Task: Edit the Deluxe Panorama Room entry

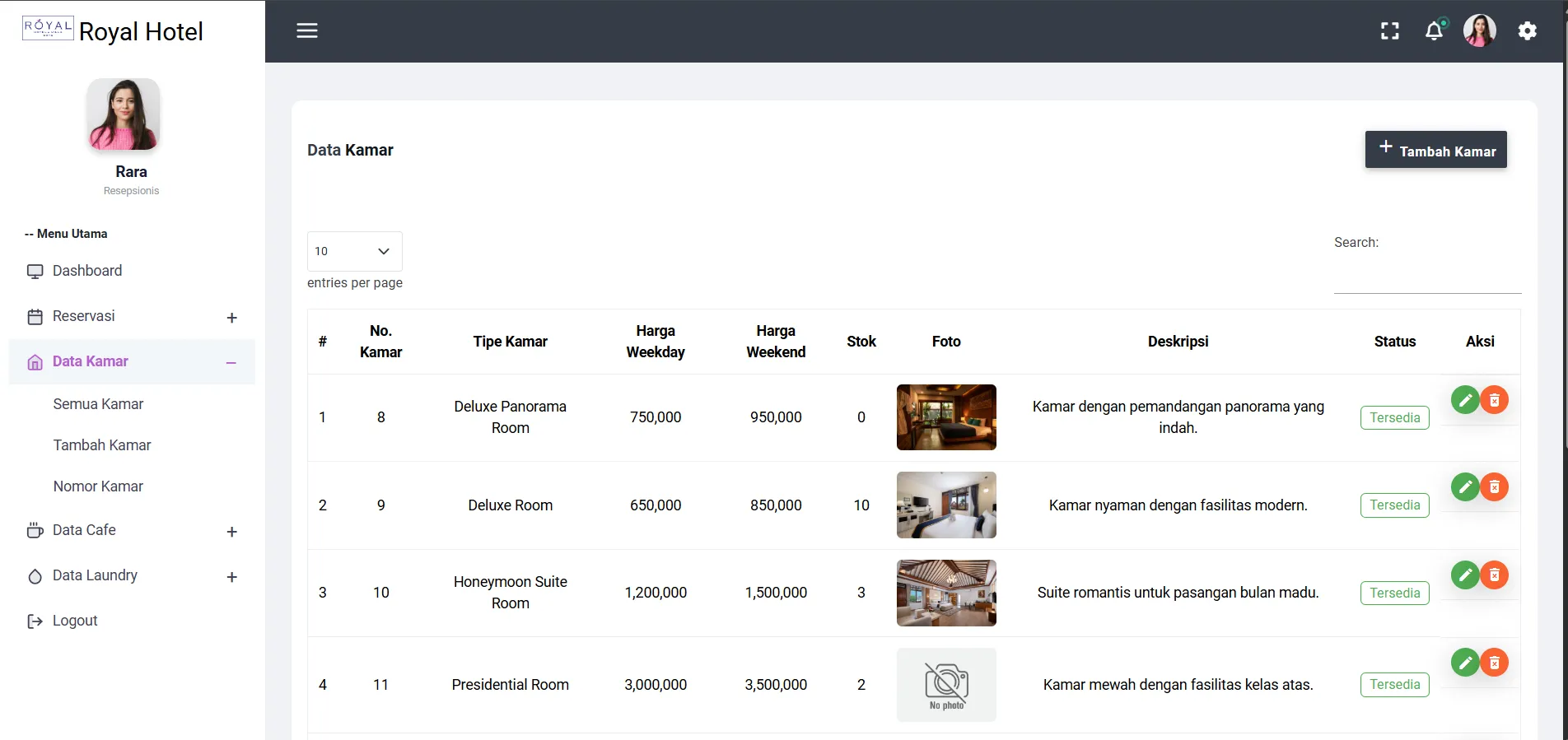Action: coord(1464,400)
